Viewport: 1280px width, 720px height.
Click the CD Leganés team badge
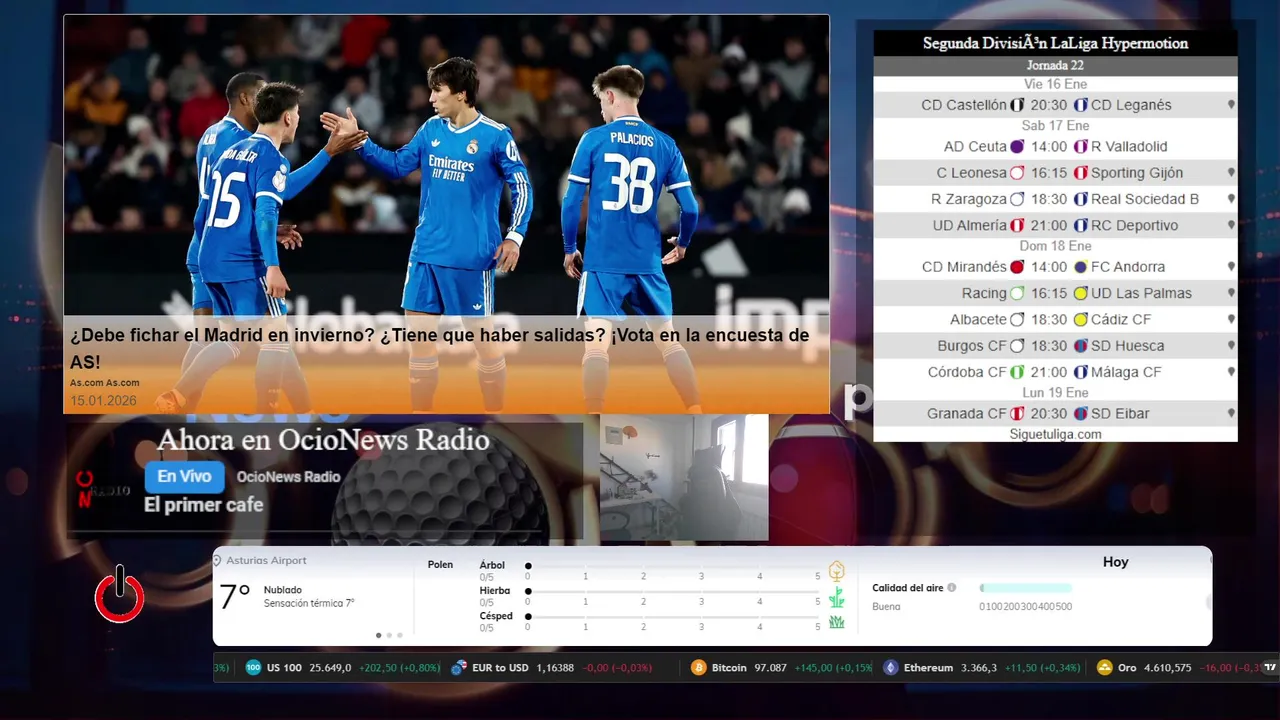tap(1081, 105)
